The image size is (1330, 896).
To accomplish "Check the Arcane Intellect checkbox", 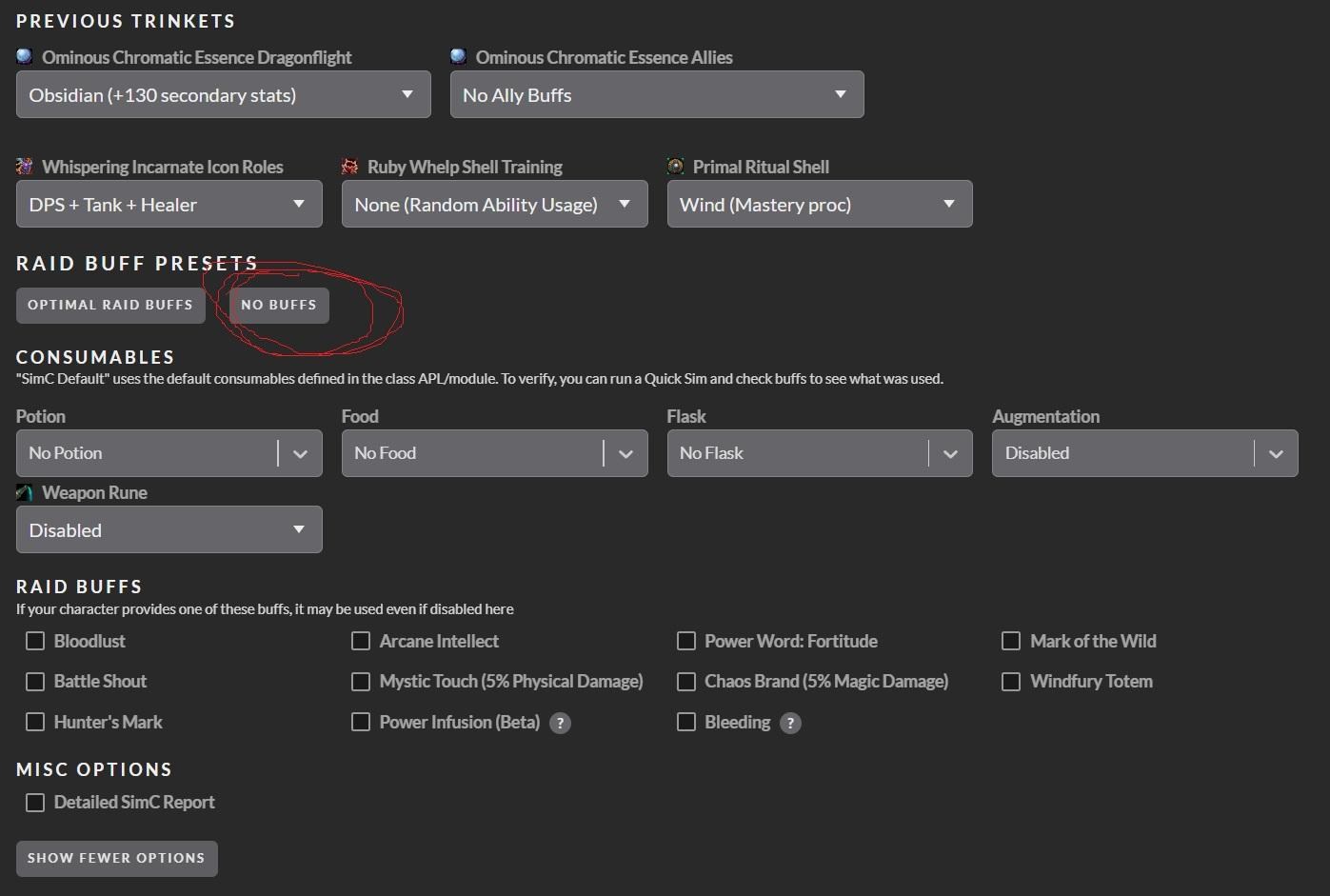I will (x=361, y=641).
